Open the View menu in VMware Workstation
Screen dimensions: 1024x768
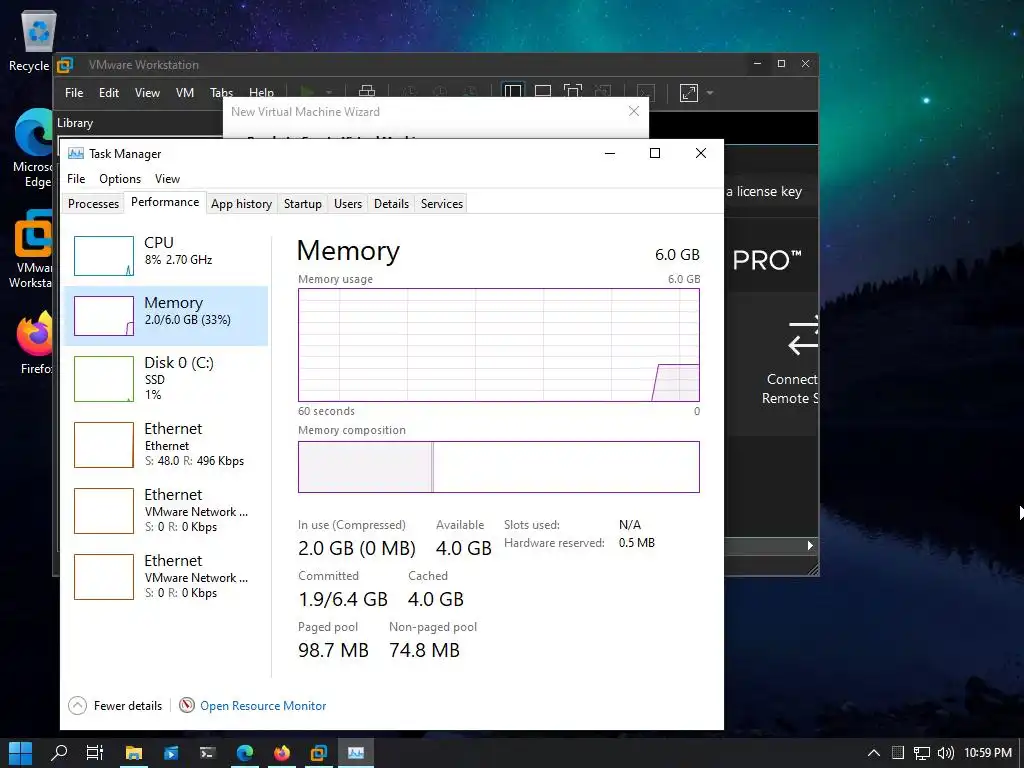(x=147, y=93)
